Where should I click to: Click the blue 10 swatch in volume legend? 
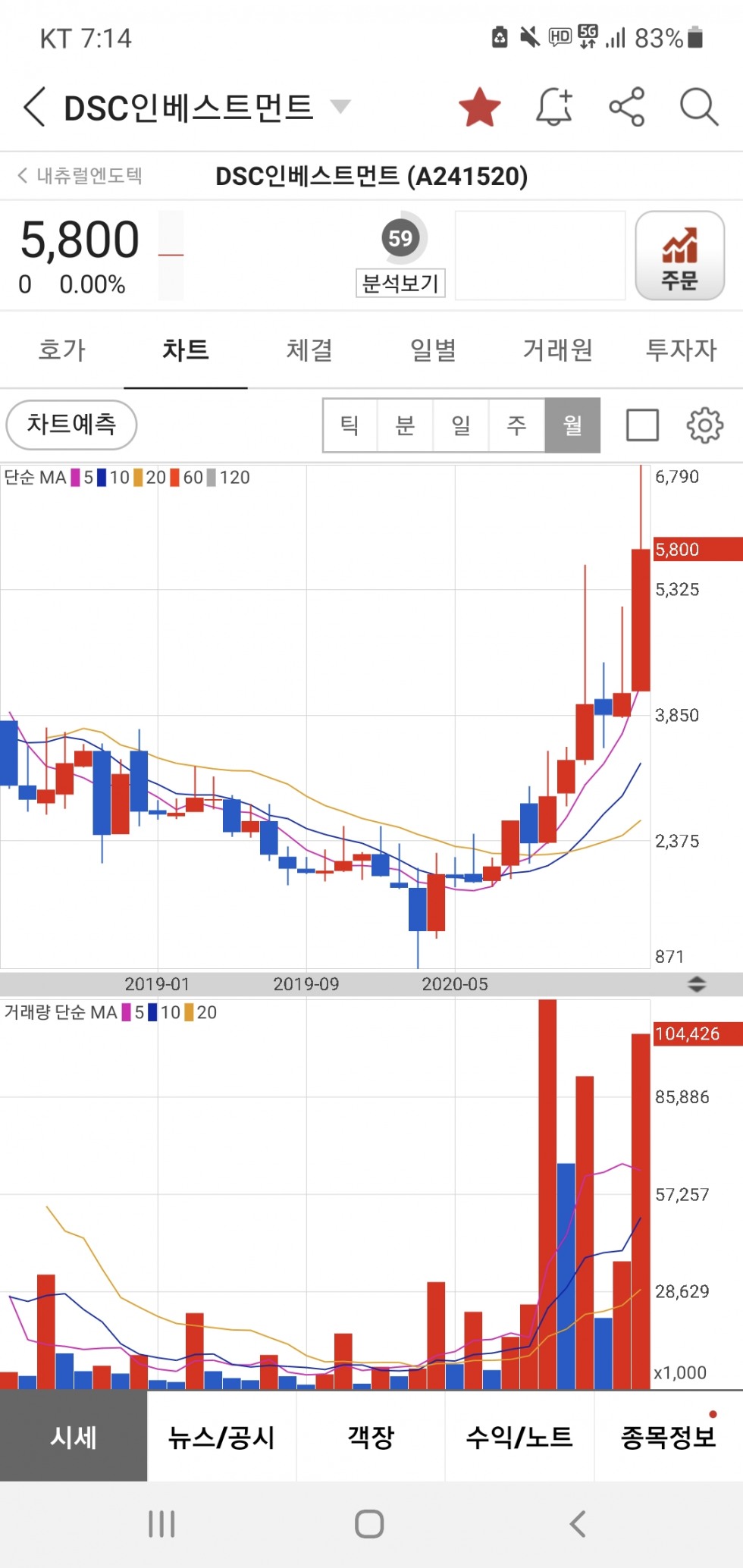click(152, 1012)
